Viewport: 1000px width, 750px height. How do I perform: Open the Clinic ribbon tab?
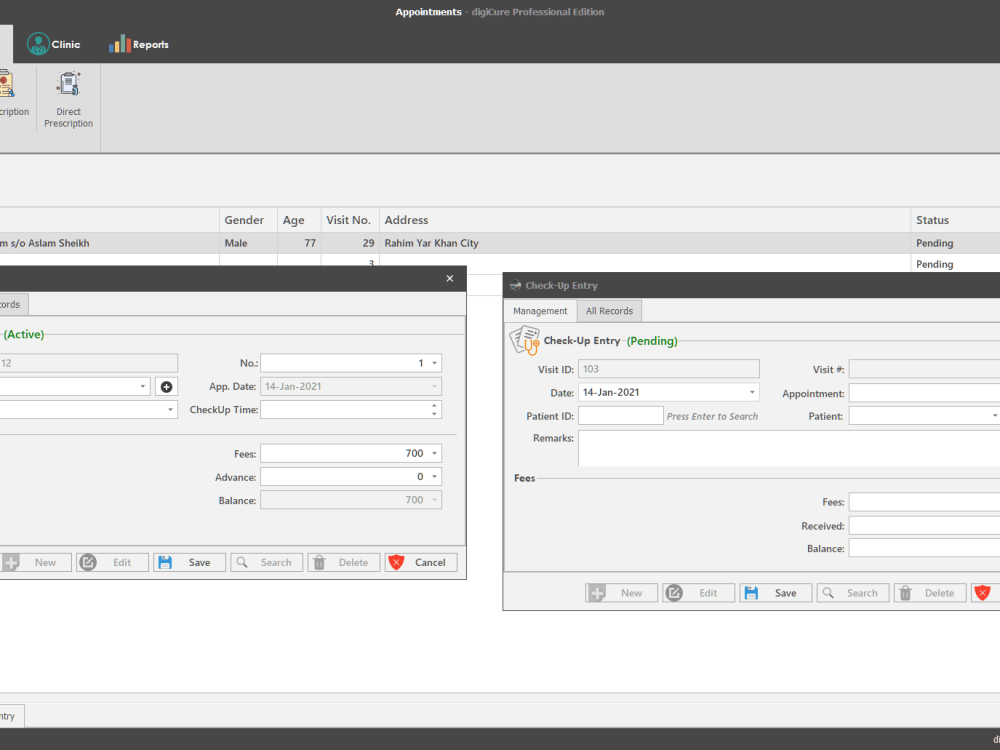(54, 44)
